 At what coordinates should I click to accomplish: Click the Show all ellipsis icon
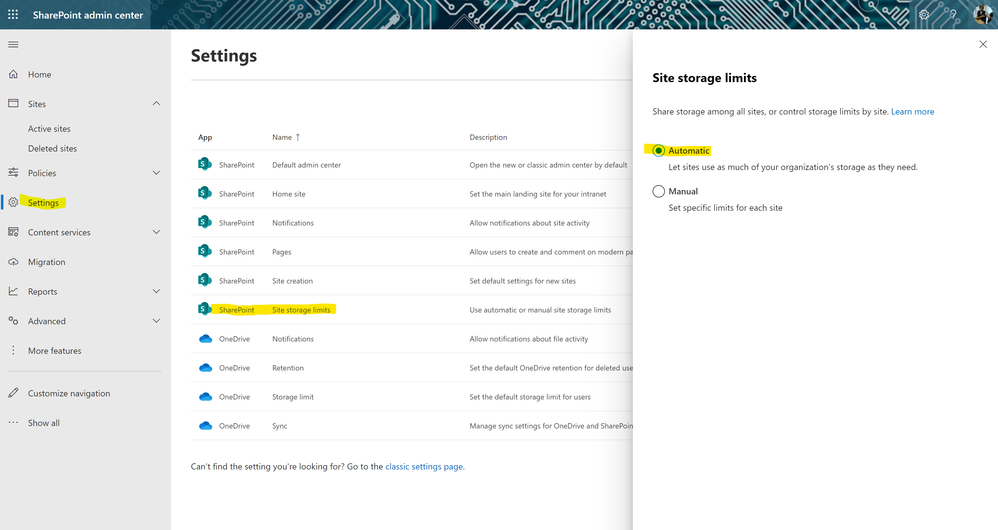[13, 422]
